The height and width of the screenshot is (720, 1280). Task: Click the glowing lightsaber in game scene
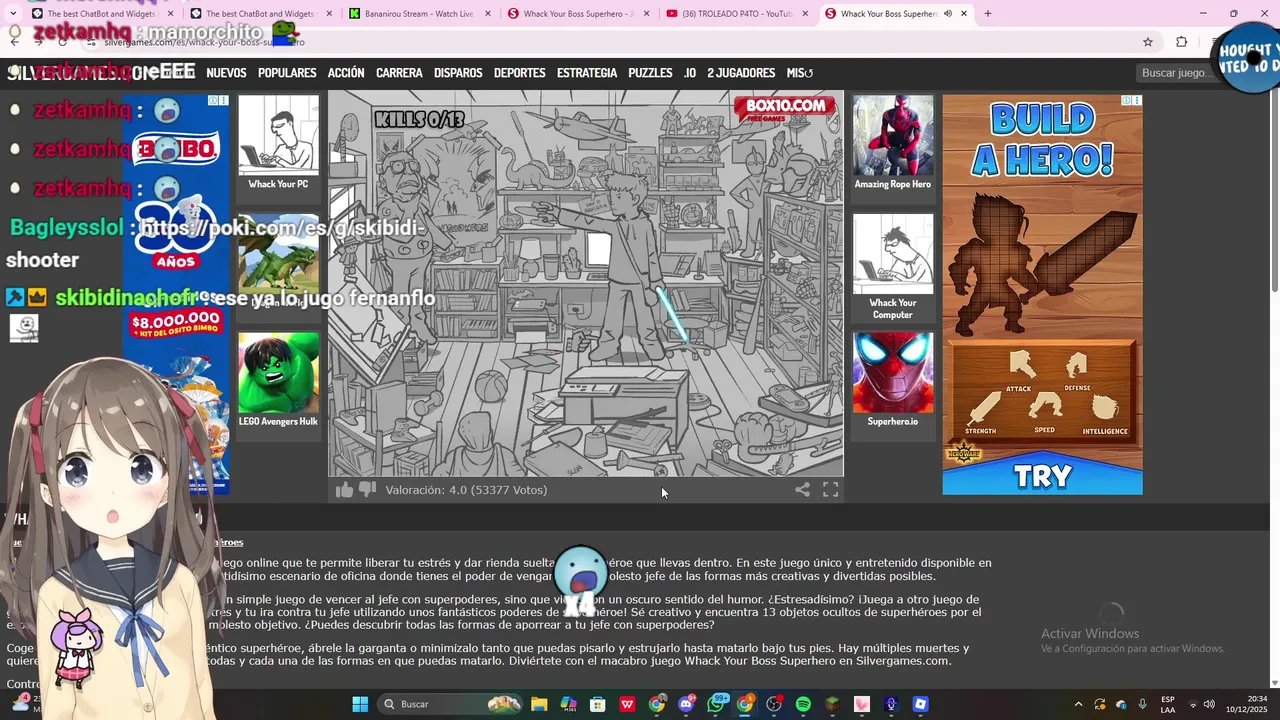[671, 315]
